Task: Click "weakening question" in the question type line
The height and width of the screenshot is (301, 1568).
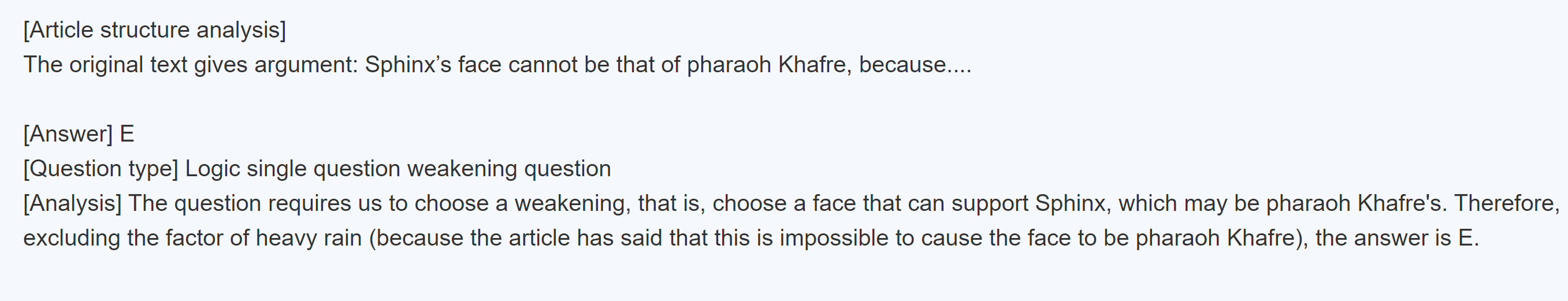Action: (508, 169)
